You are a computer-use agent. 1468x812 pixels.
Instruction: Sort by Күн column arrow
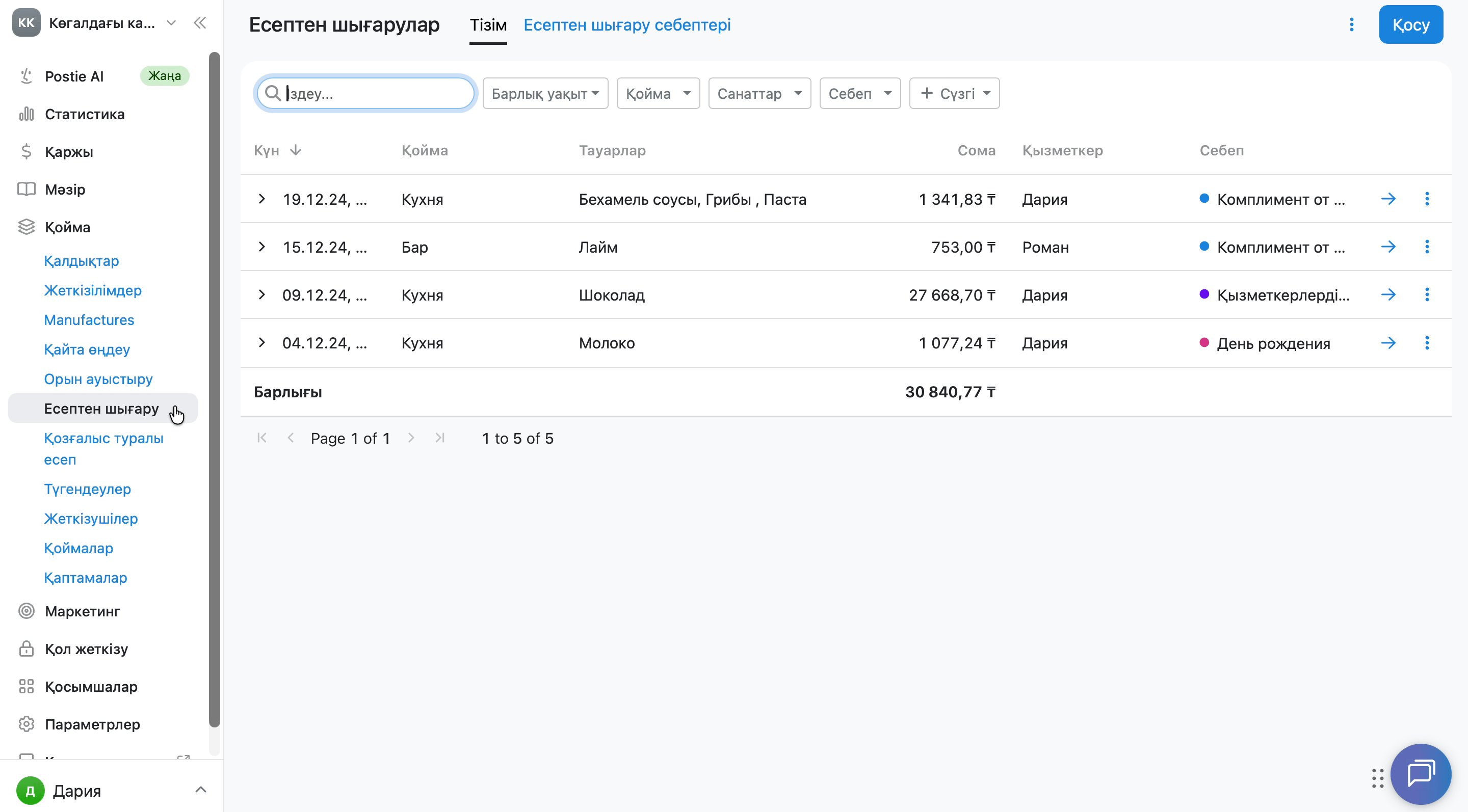coord(295,150)
